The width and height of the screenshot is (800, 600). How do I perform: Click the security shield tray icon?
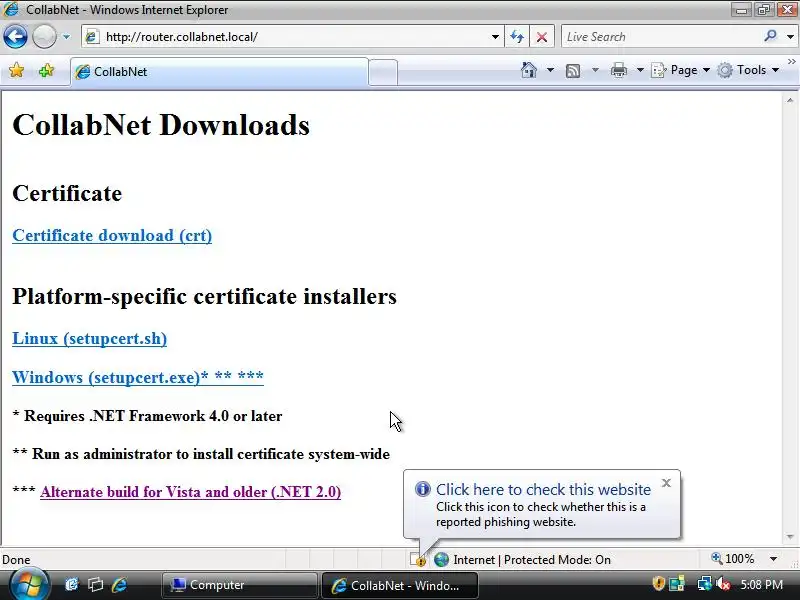coord(658,583)
